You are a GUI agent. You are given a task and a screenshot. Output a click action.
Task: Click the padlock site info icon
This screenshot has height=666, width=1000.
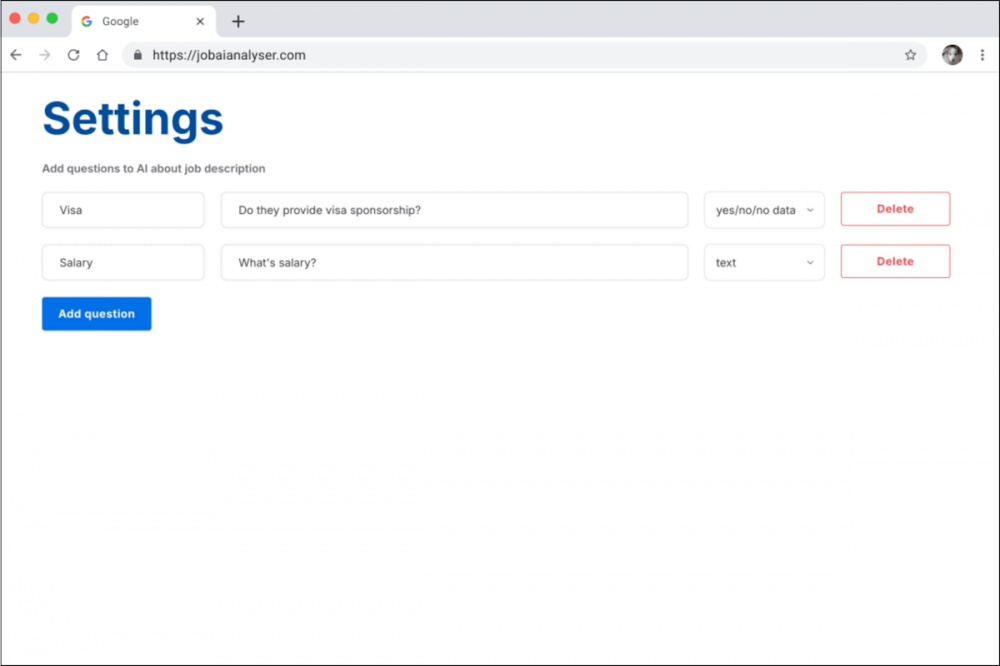click(138, 55)
